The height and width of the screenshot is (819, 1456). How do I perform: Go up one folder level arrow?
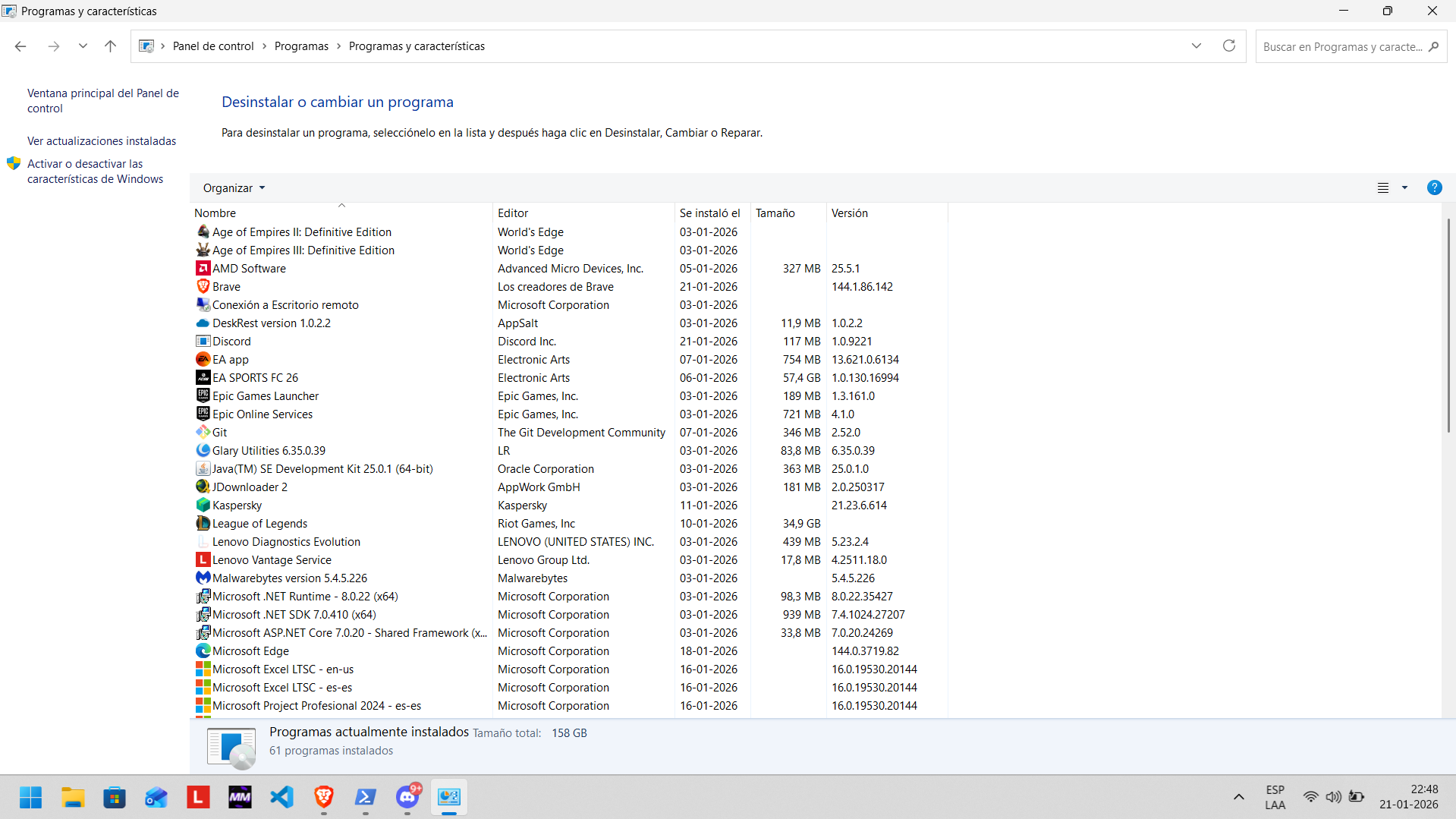(x=110, y=46)
